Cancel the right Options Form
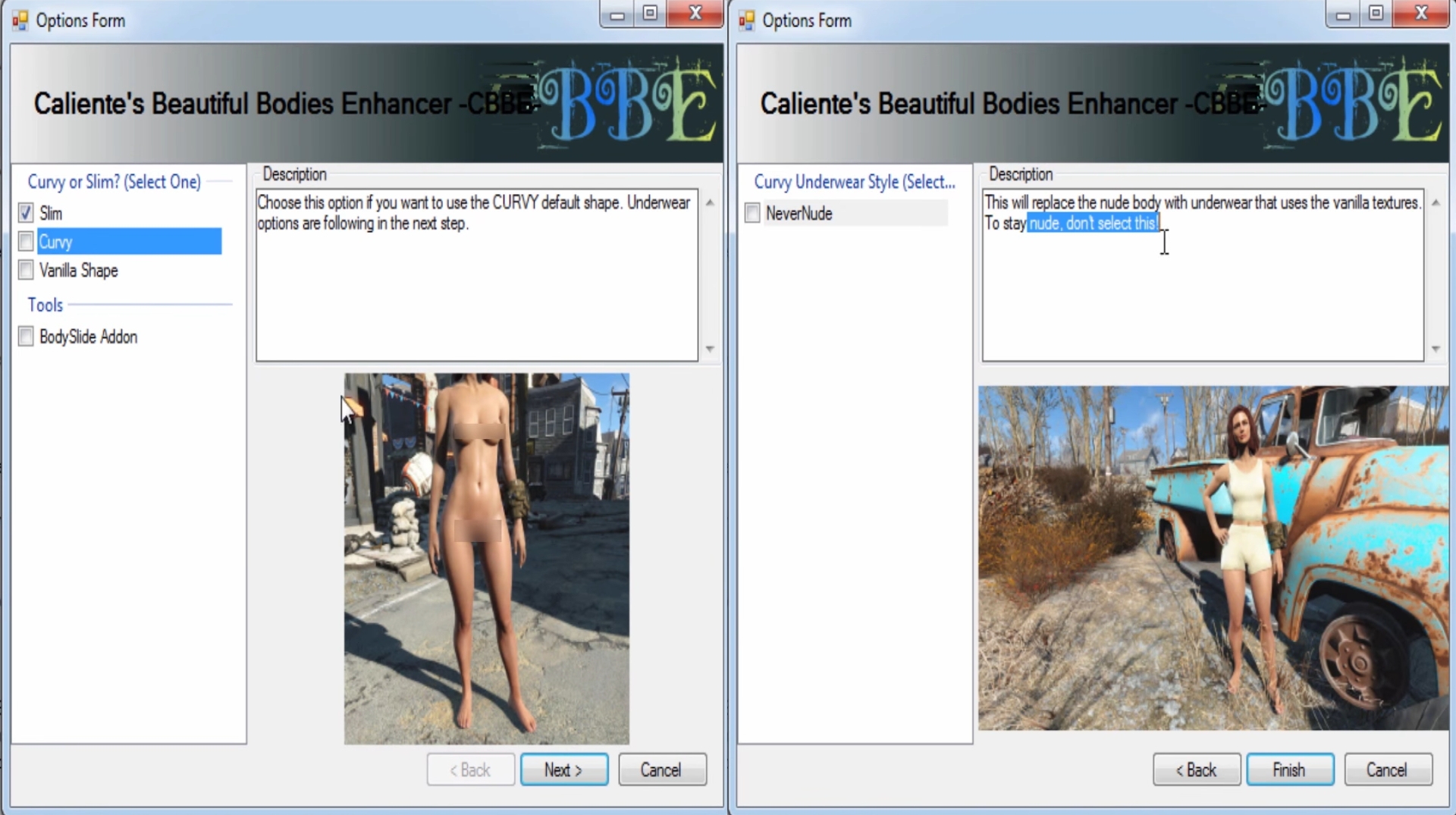 [x=1389, y=770]
